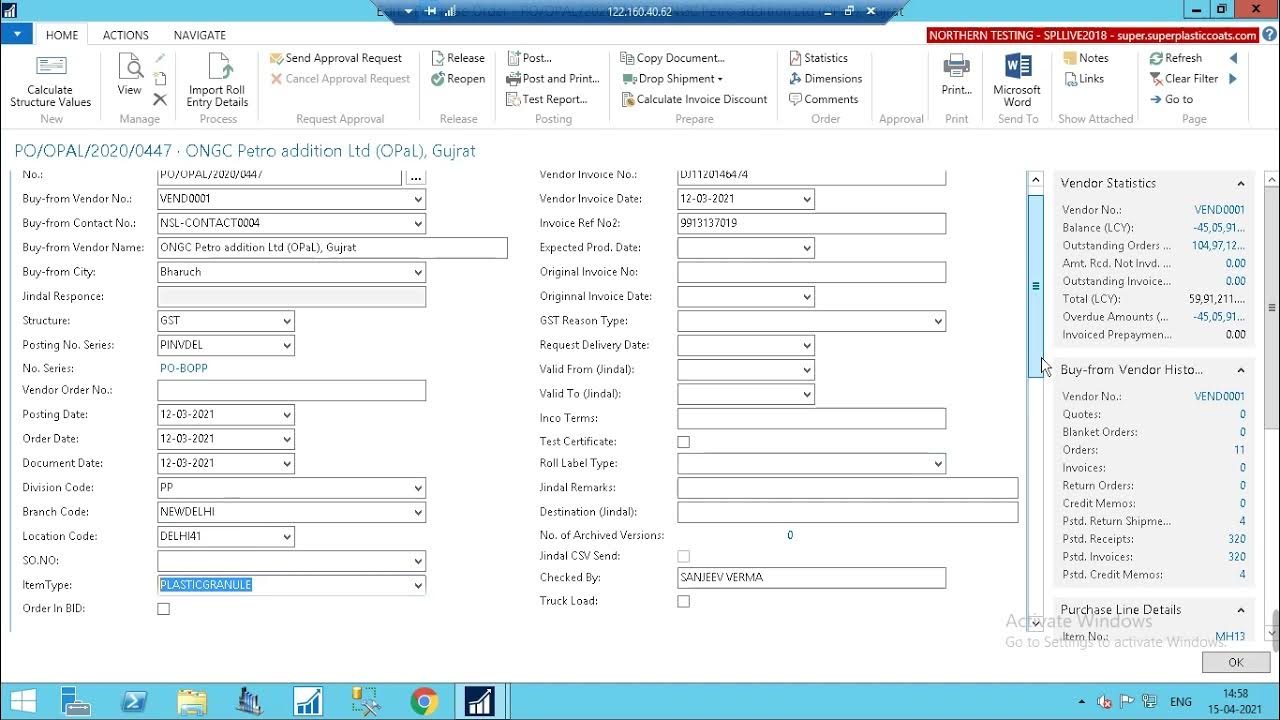Screen dimensions: 1280x720
Task: Open File Explorer from the taskbar
Action: tap(191, 702)
